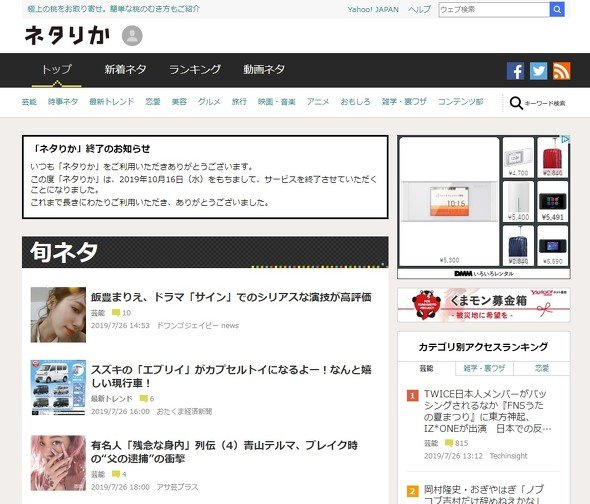This screenshot has height=504, width=590.
Task: Open the ランキング navigation tab
Action: (195, 69)
